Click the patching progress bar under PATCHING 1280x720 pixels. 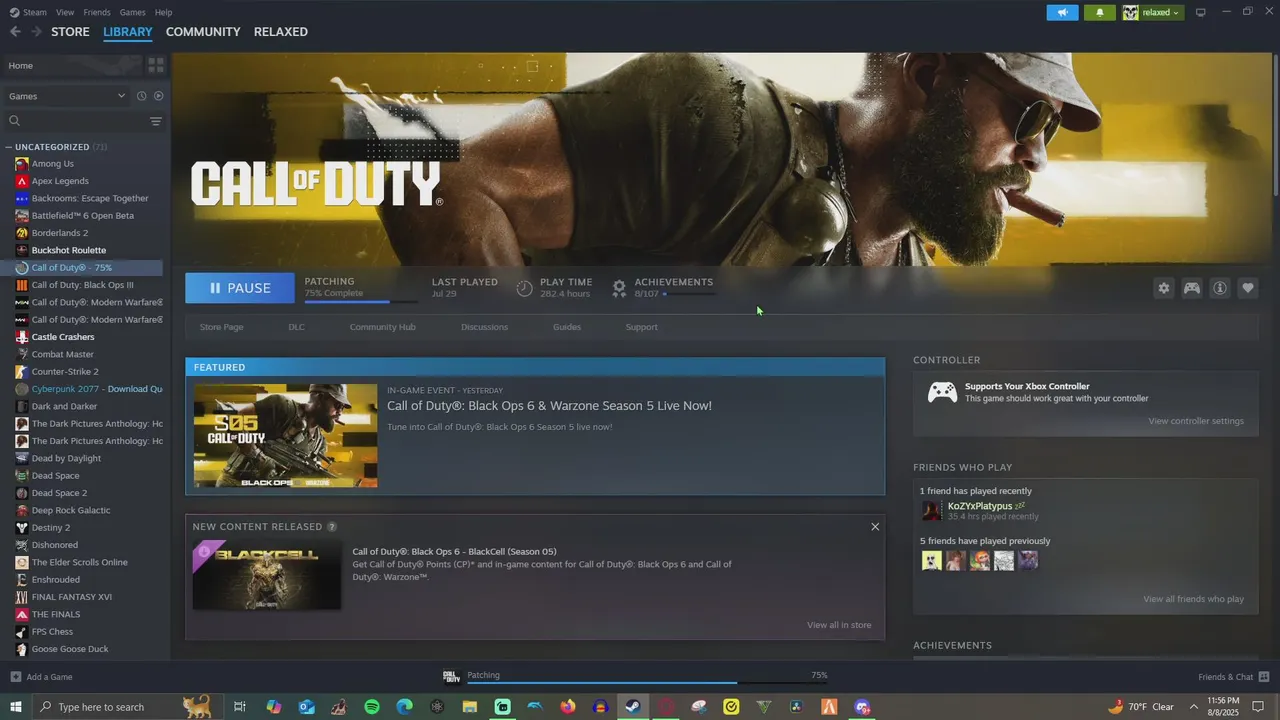(361, 301)
